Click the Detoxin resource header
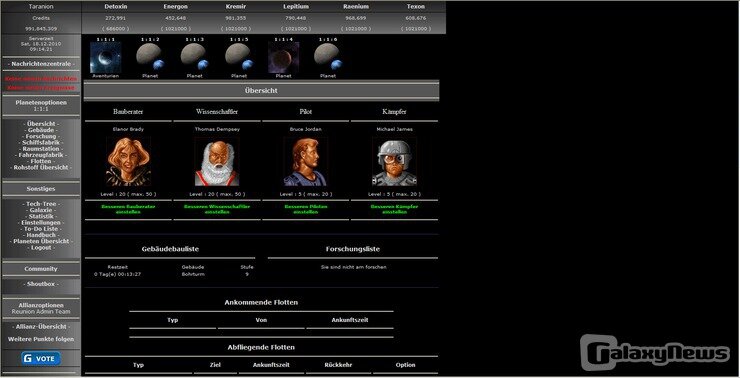 point(116,7)
